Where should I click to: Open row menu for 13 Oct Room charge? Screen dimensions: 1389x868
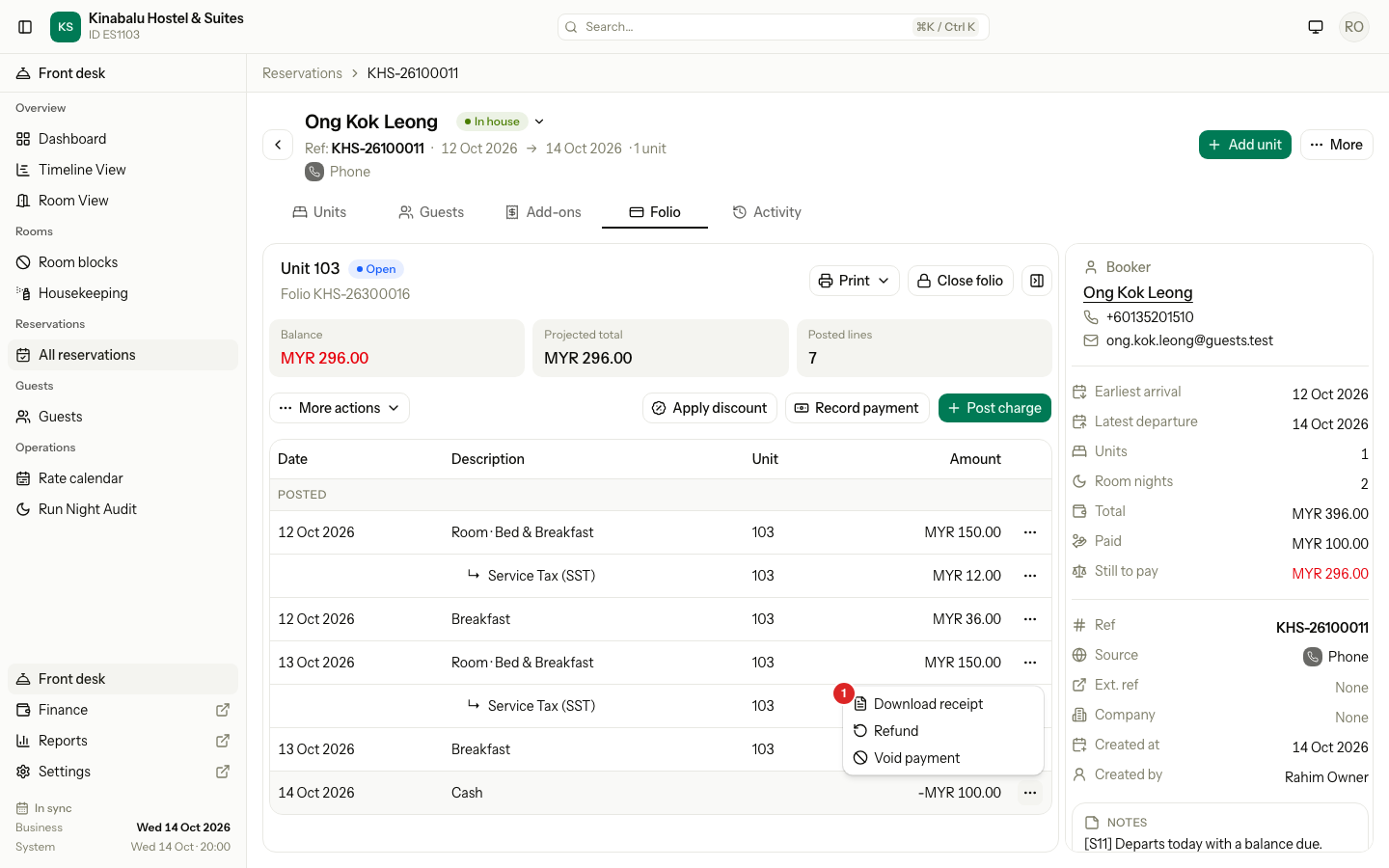tap(1030, 663)
